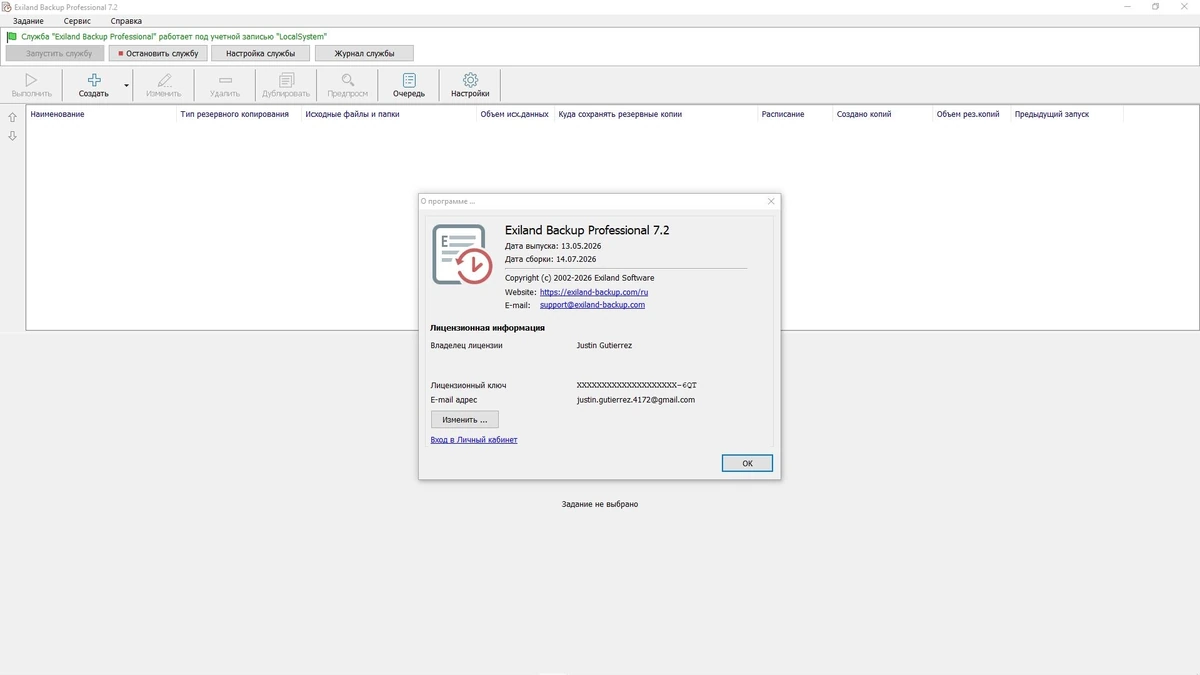Click the Дублировать toolbar icon

tap(286, 80)
